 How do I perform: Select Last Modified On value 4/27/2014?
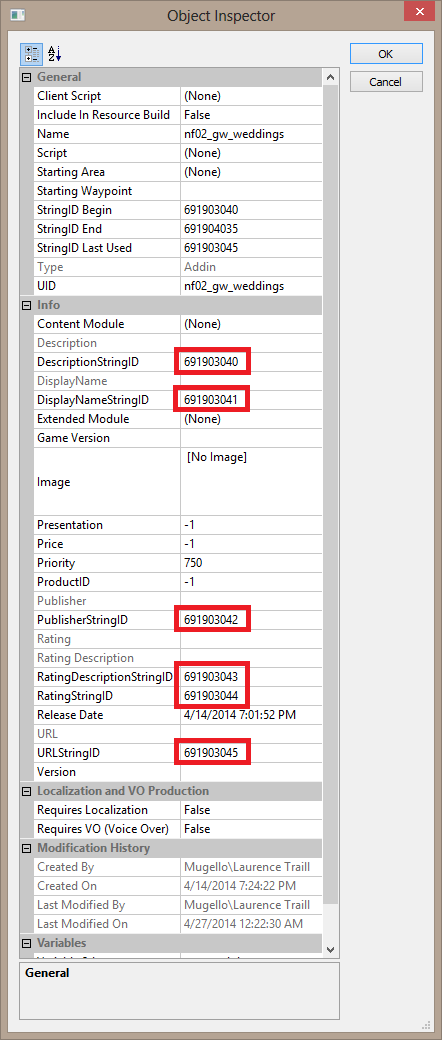pyautogui.click(x=251, y=924)
